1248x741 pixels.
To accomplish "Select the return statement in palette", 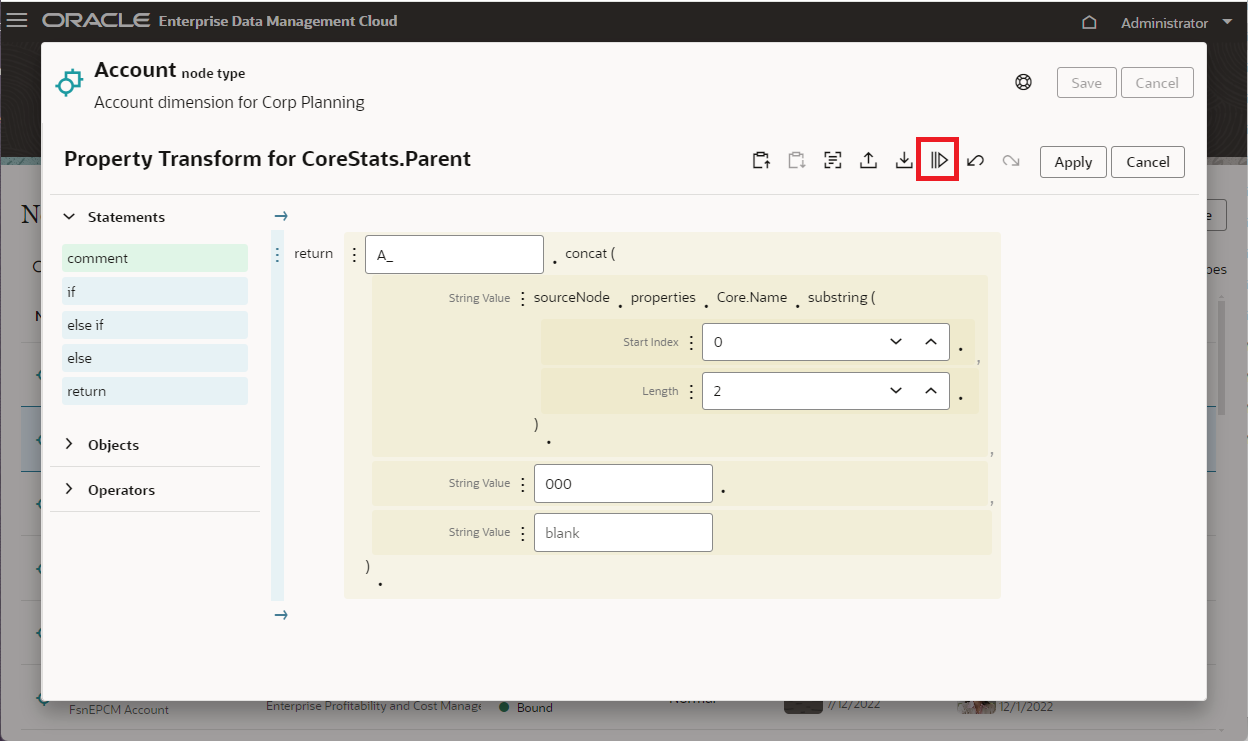I will 155,391.
